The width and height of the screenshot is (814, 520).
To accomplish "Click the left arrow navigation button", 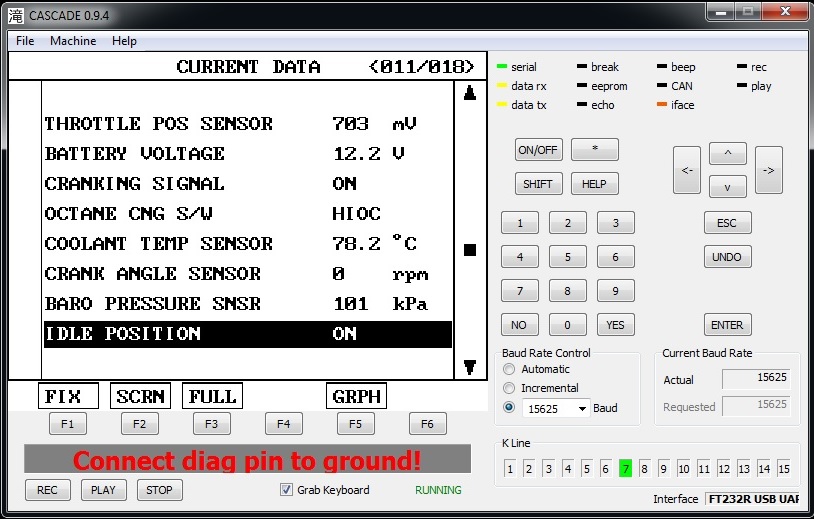I will (687, 170).
